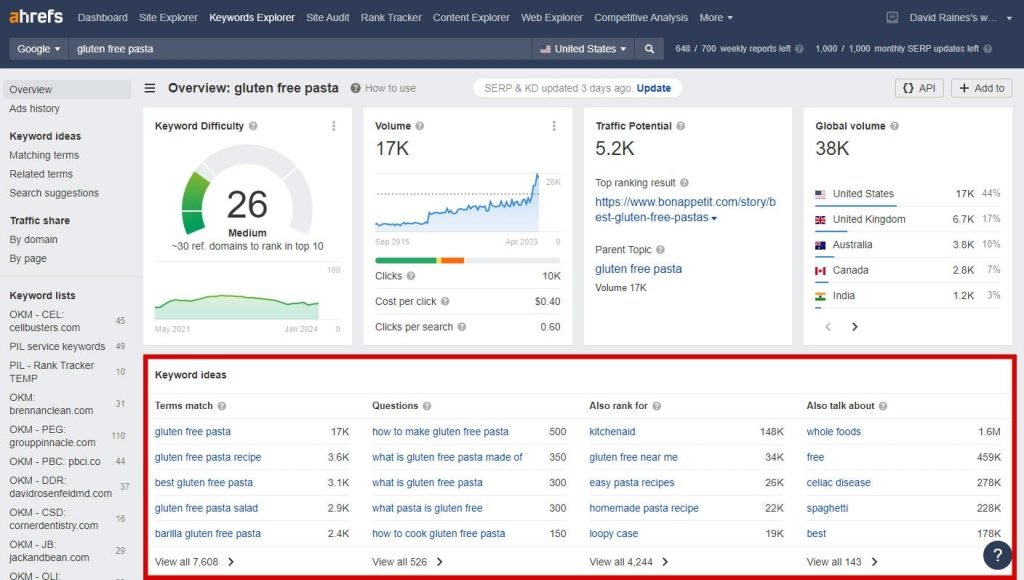Viewport: 1024px width, 580px height.
Task: Click the Update SERP link
Action: coord(654,88)
